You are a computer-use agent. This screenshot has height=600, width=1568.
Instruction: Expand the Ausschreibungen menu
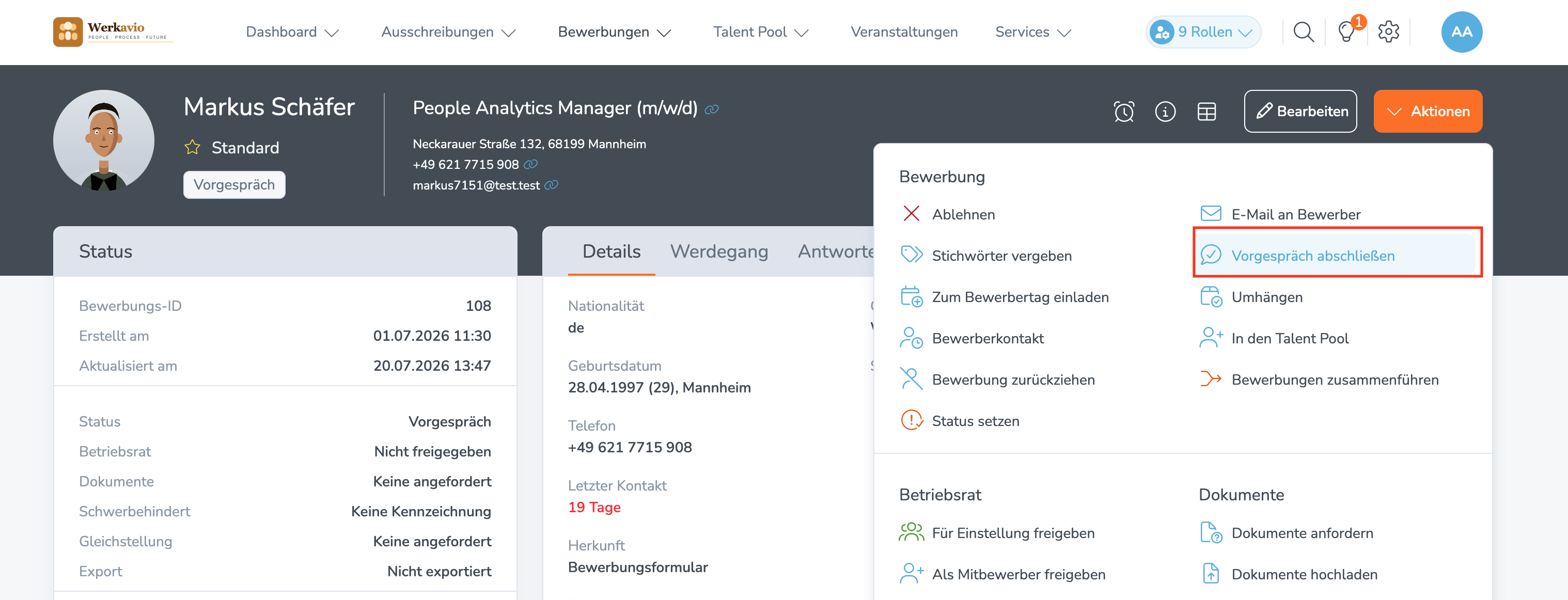[x=448, y=32]
